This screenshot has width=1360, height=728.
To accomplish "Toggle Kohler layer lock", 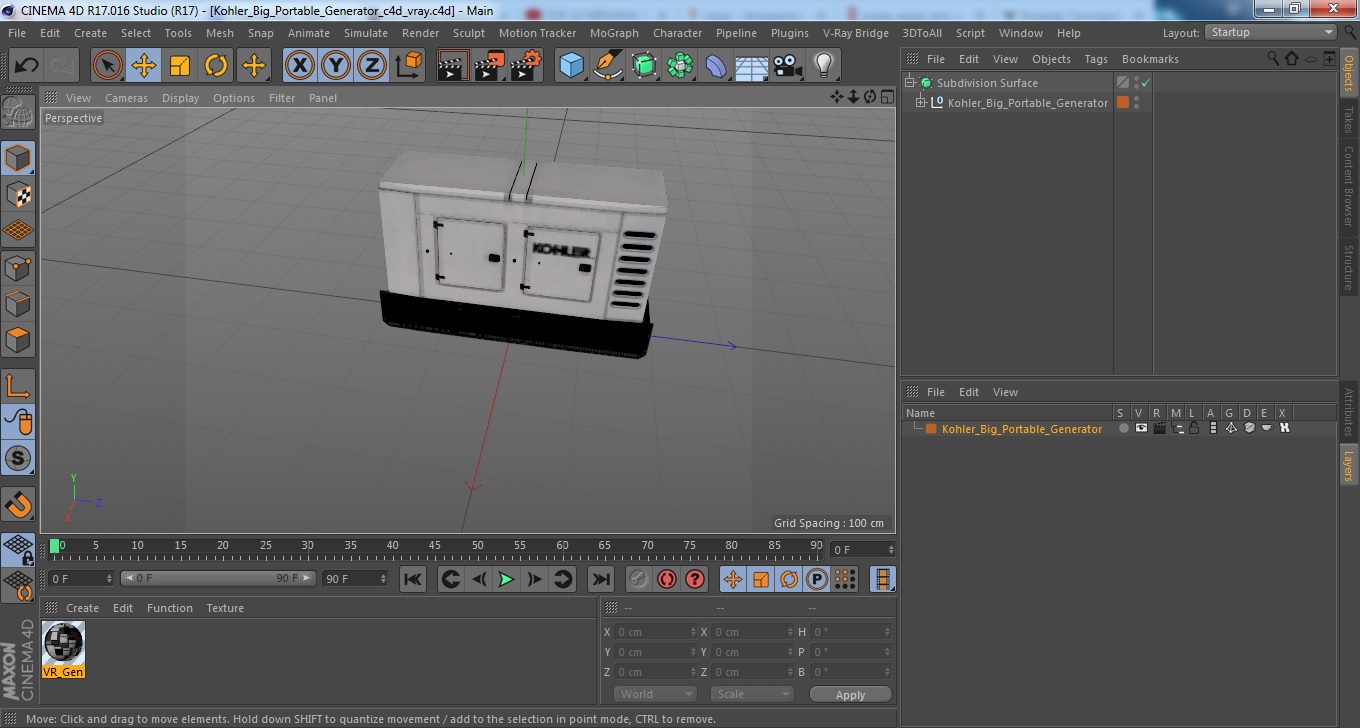I will click(x=1194, y=429).
